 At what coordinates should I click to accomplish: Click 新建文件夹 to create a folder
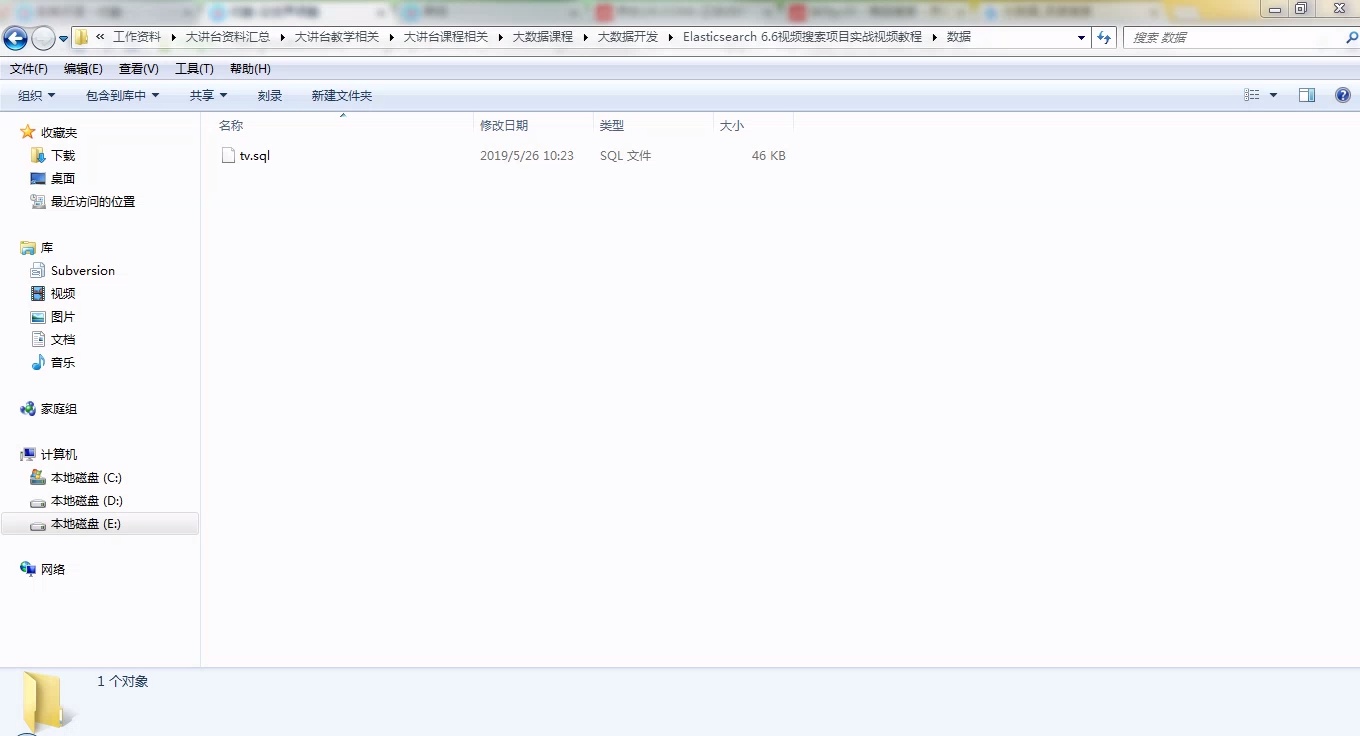click(x=342, y=95)
